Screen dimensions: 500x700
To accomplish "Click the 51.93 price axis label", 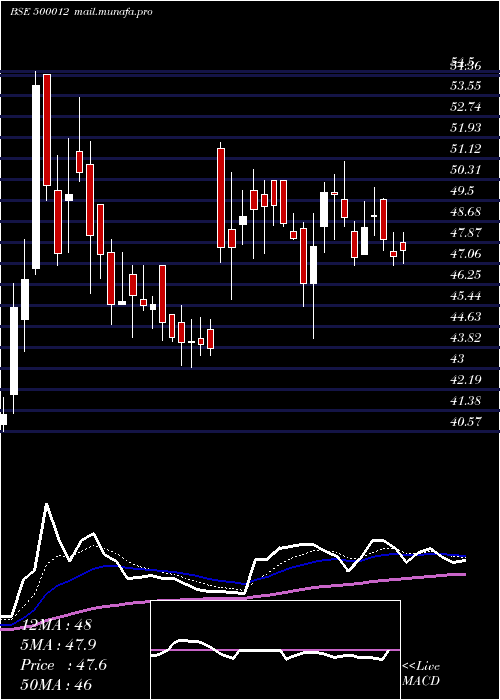I will coord(466,128).
